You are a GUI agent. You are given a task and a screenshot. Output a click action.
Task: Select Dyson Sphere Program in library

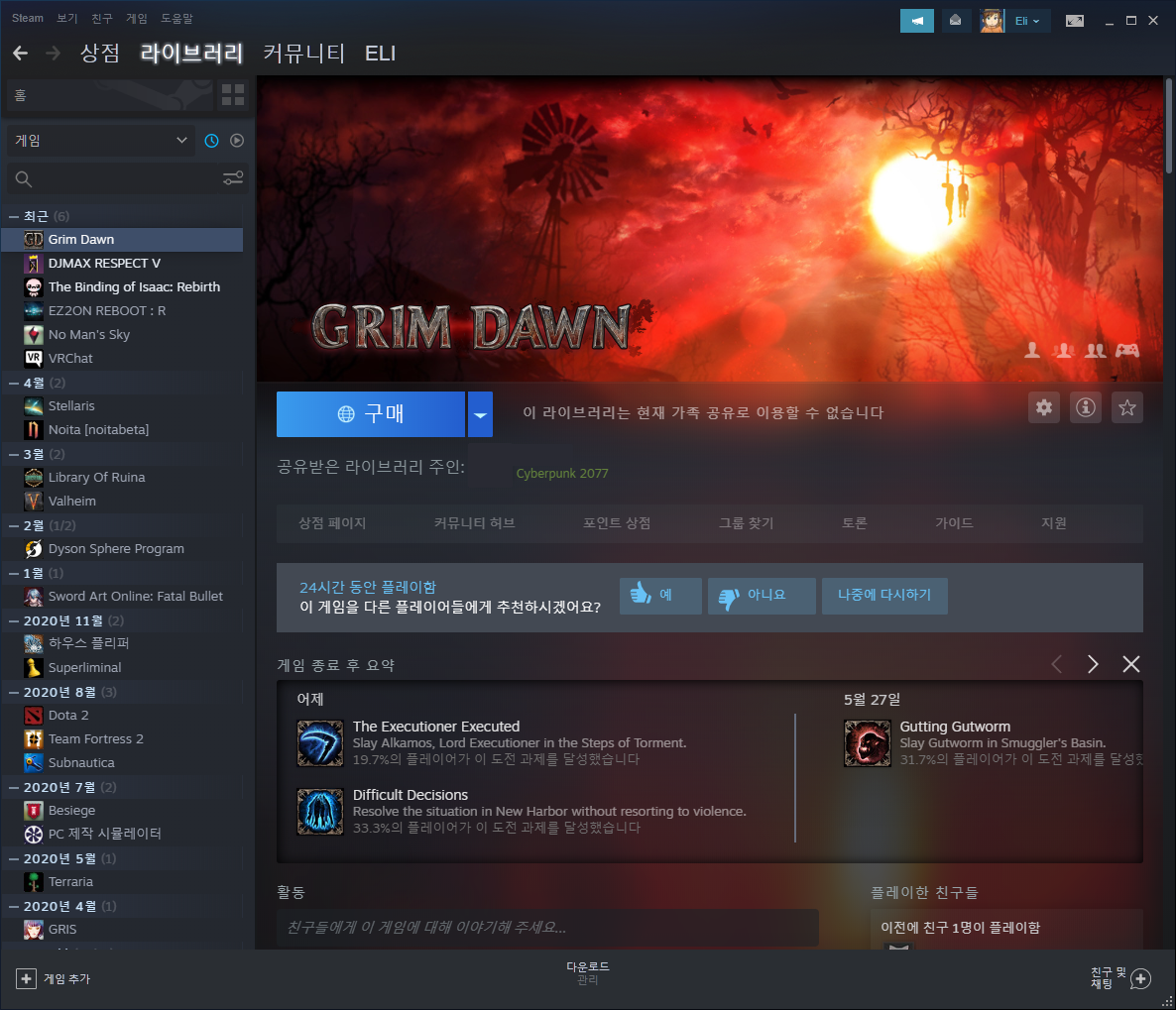[123, 549]
